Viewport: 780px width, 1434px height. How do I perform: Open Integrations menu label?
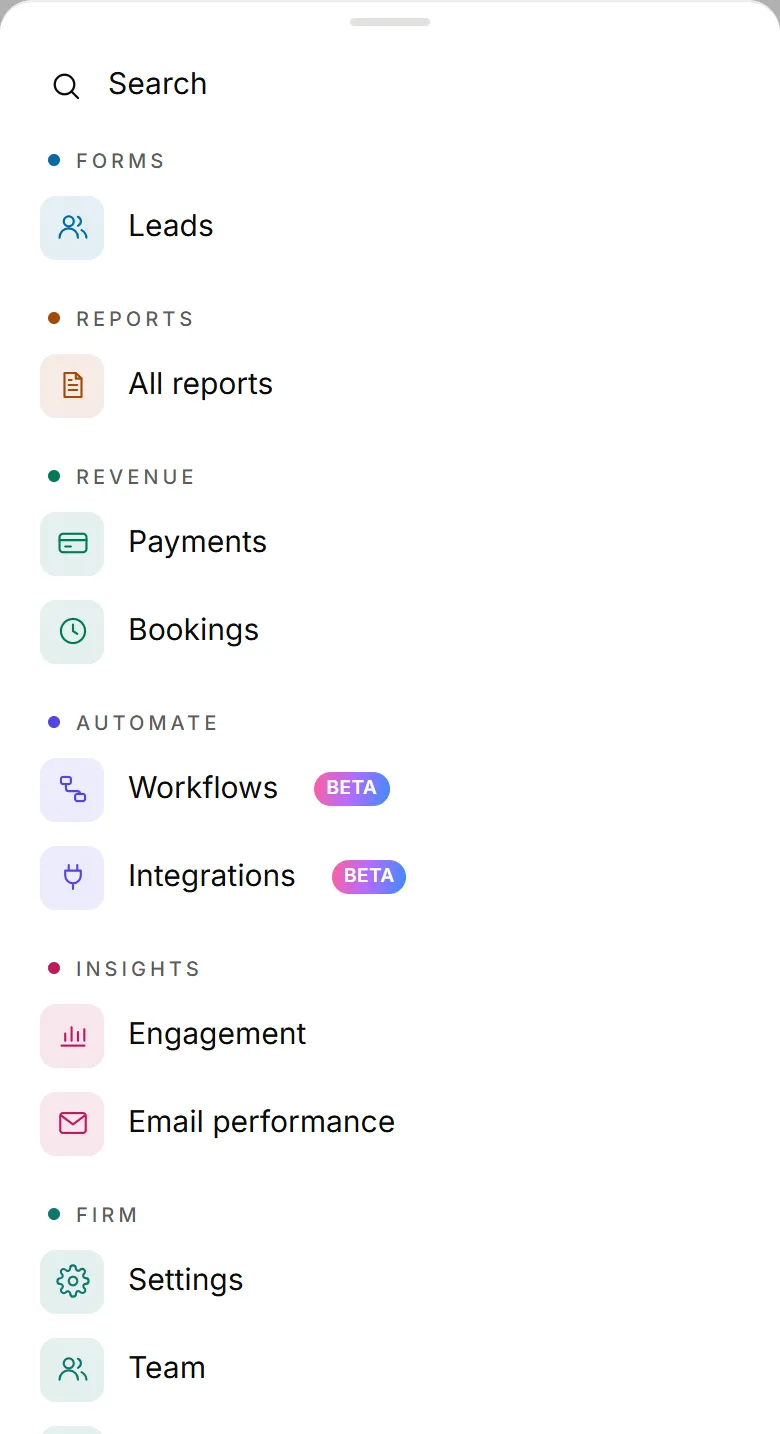(x=212, y=876)
